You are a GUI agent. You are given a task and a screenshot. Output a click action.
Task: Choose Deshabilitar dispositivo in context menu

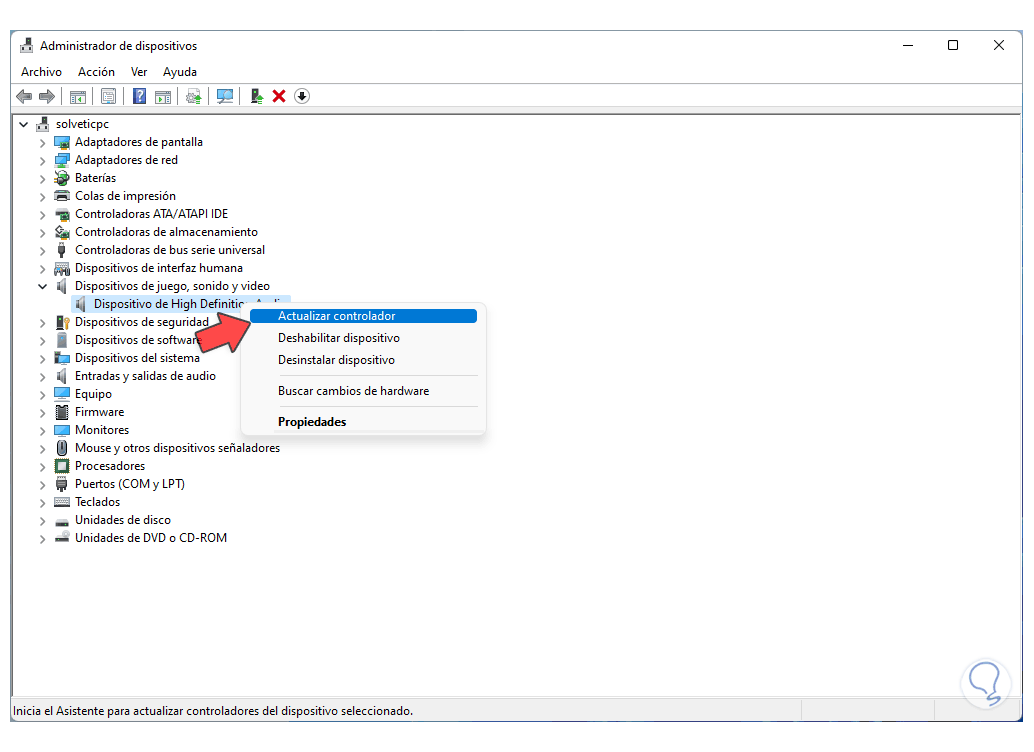click(363, 338)
